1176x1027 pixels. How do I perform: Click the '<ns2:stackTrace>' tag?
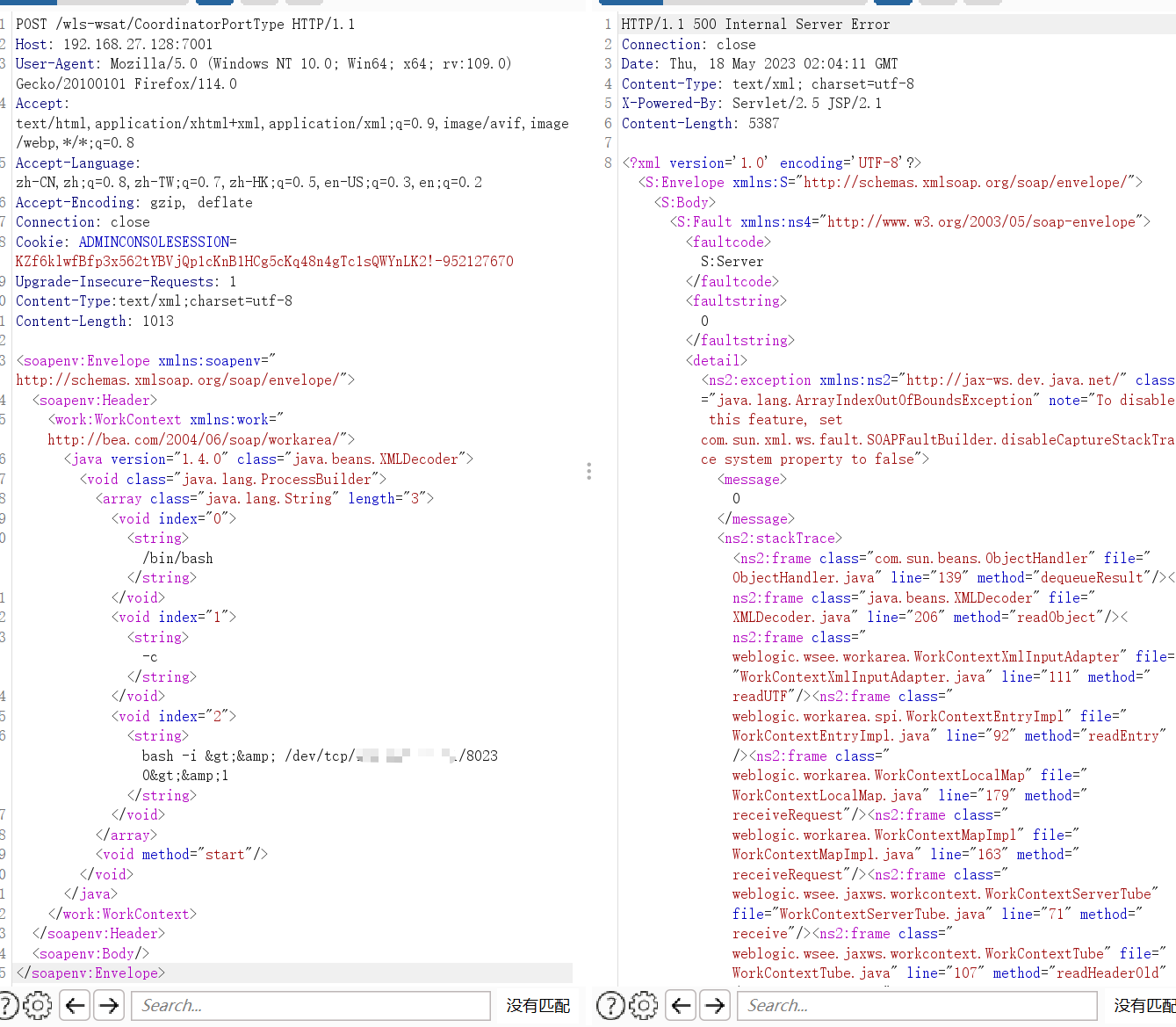pyautogui.click(x=779, y=539)
